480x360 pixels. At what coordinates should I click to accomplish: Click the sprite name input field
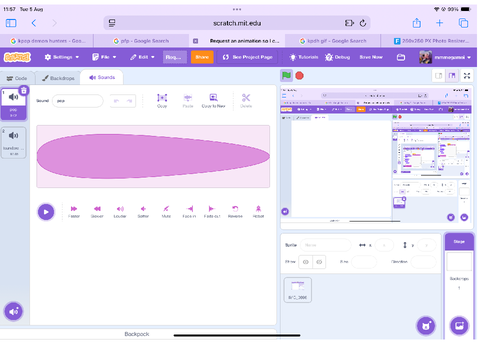point(326,245)
